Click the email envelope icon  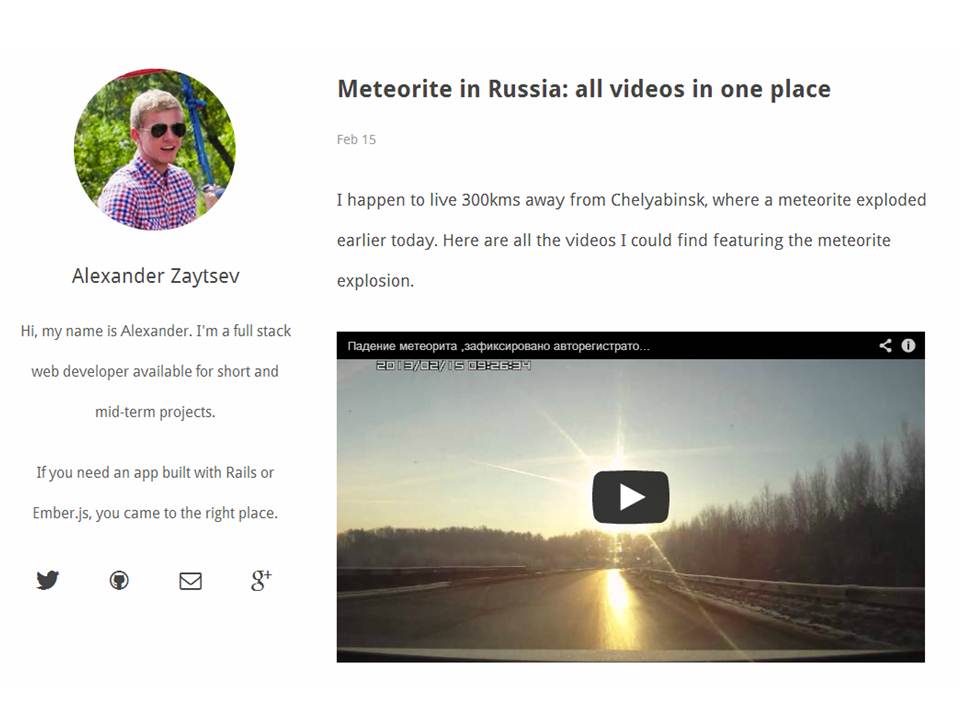[x=190, y=580]
